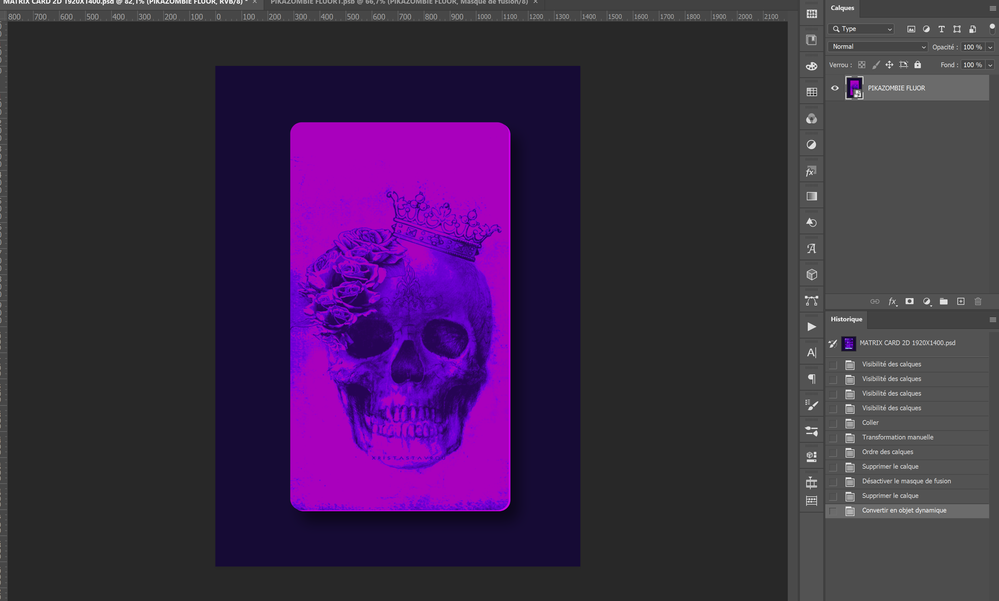The height and width of the screenshot is (601, 999).
Task: Select the Lock all padlock icon
Action: coord(918,65)
